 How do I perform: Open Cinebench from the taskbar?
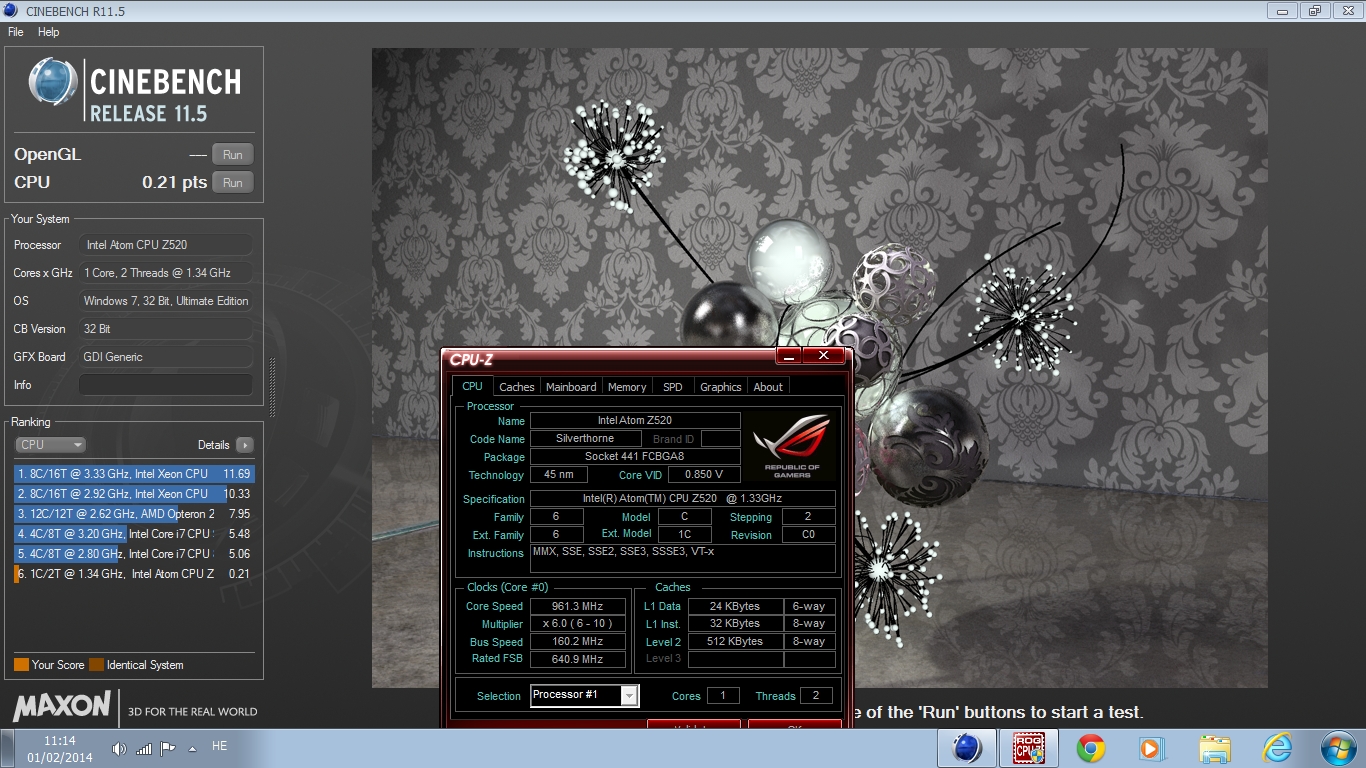click(966, 748)
